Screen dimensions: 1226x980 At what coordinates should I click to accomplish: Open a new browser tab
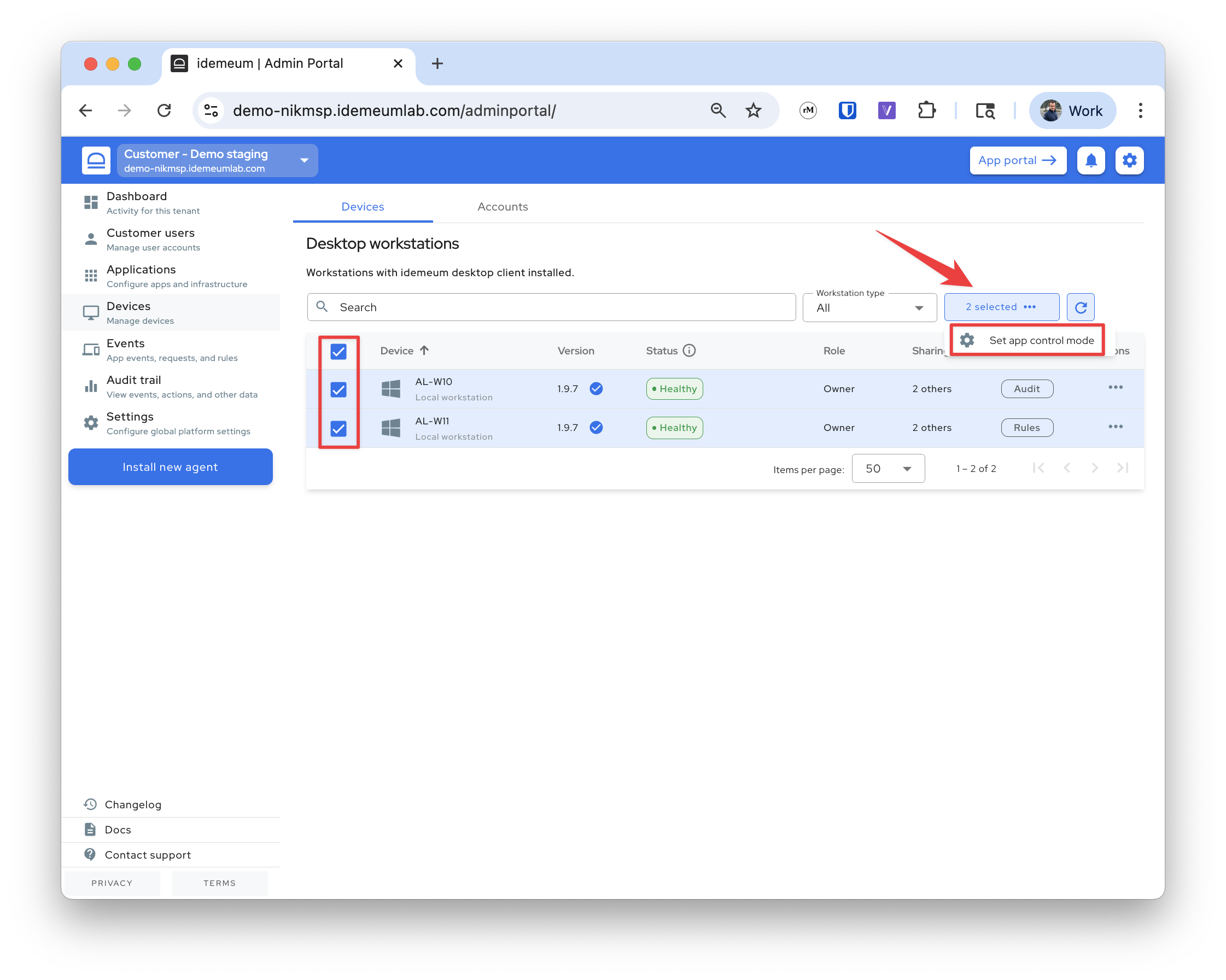pyautogui.click(x=437, y=63)
